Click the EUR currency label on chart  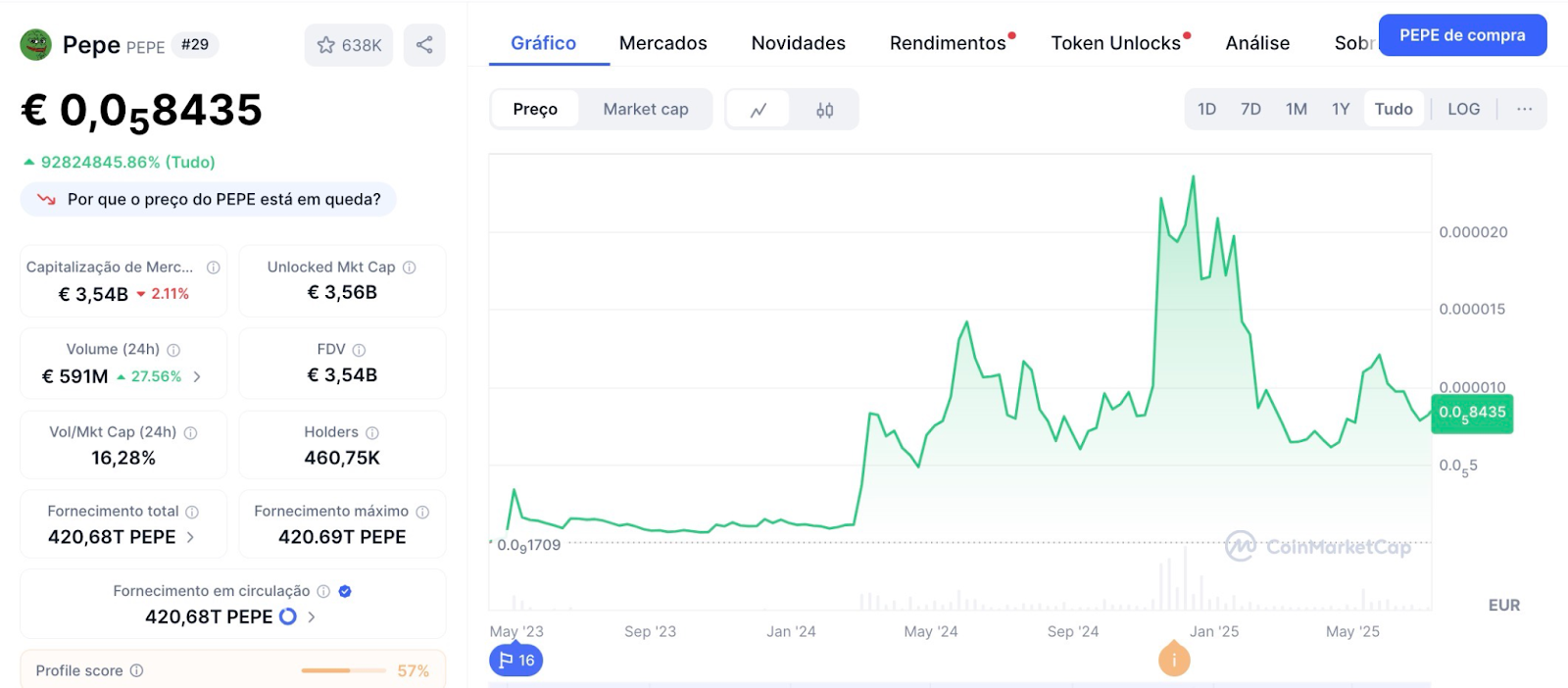[1504, 606]
